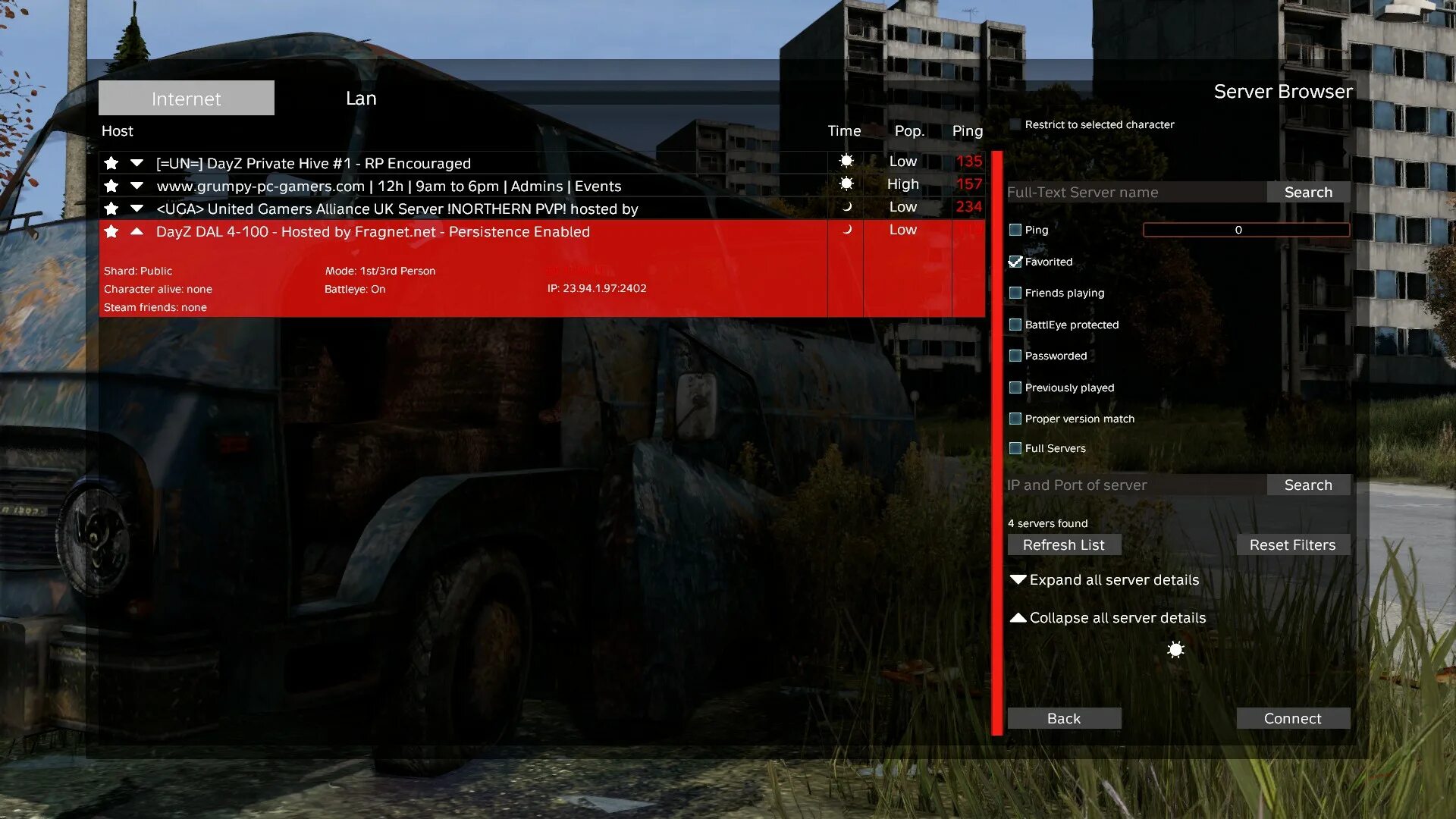Viewport: 1456px width, 819px height.
Task: Click the favorite star for grumpy-pc-gamers server
Action: click(111, 185)
